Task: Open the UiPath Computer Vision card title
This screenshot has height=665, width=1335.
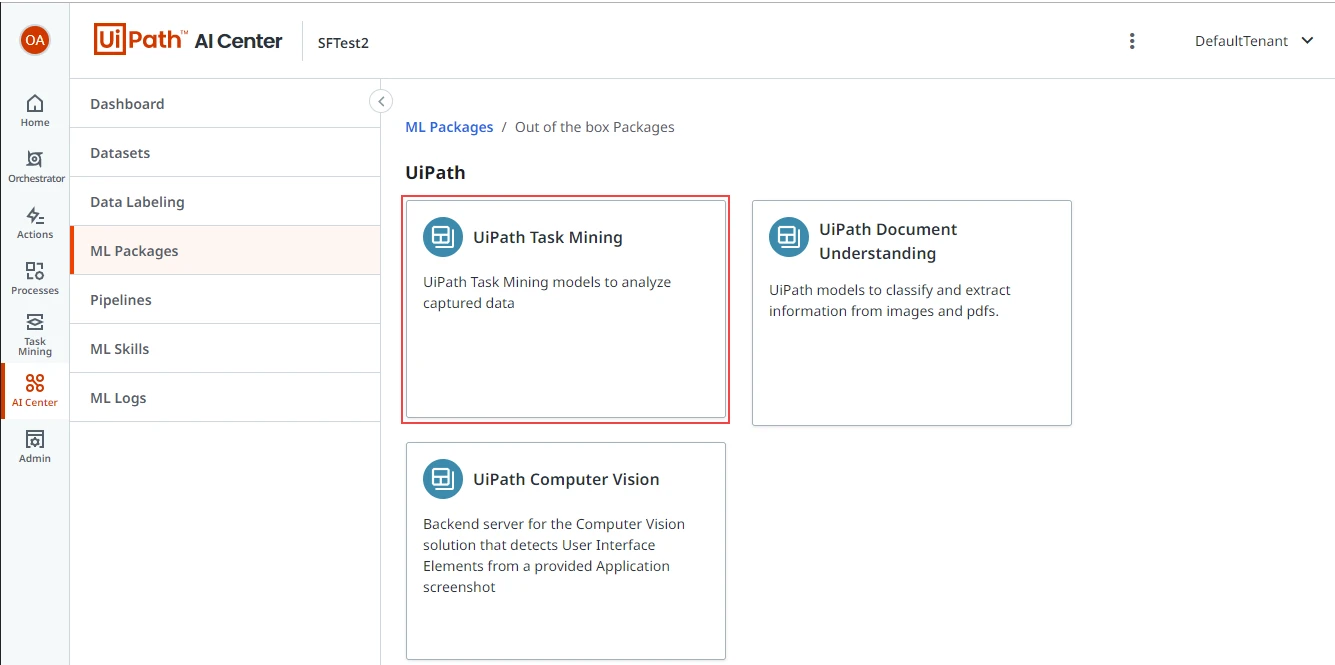Action: 566,479
